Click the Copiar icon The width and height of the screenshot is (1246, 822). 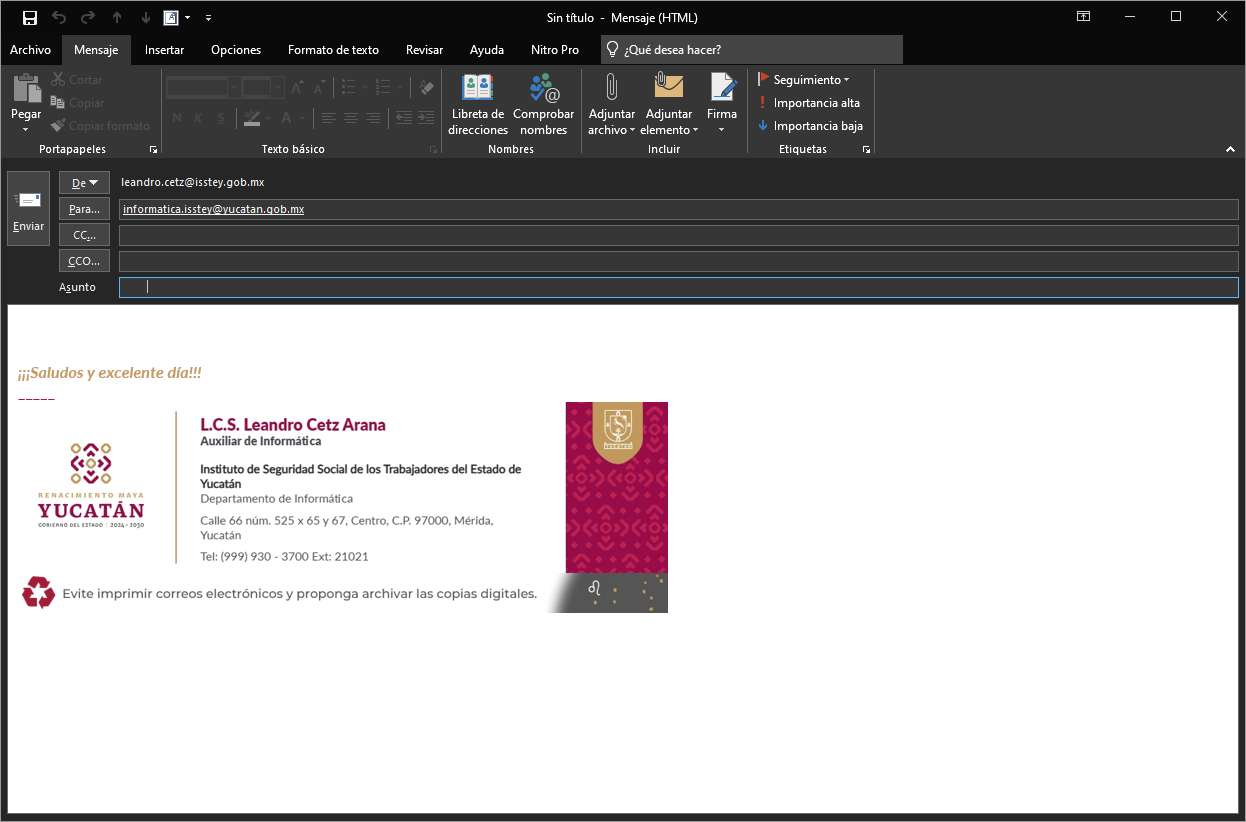pyautogui.click(x=58, y=103)
